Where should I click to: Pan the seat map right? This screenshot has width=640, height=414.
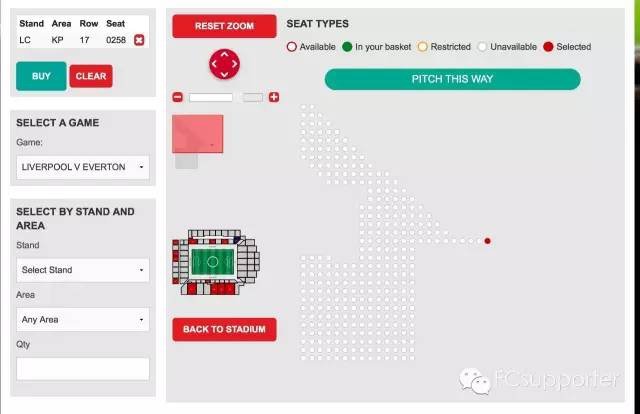pyautogui.click(x=235, y=65)
